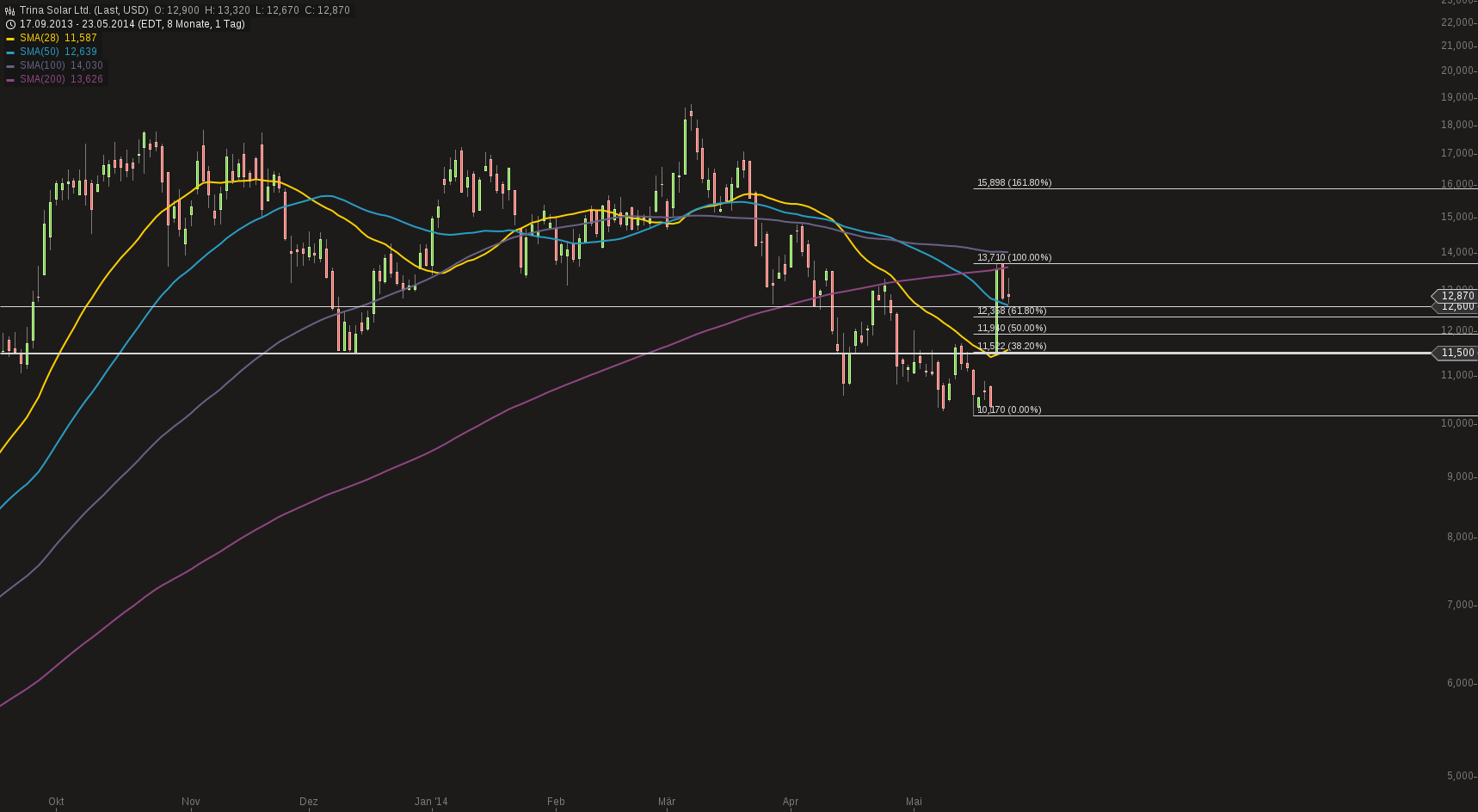Click the 13,710 (100.00%) Fibonacci label
The height and width of the screenshot is (812, 1478).
point(1013,257)
